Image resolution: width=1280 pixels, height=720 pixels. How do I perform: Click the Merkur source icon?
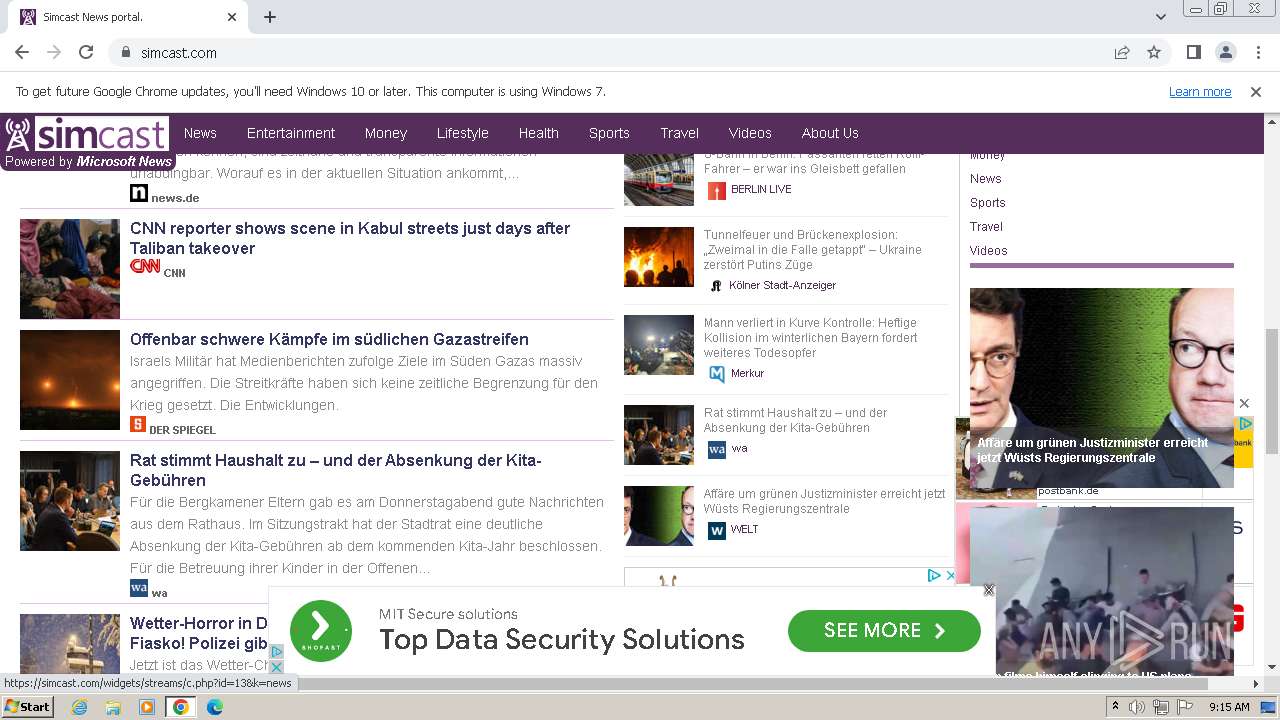[716, 374]
